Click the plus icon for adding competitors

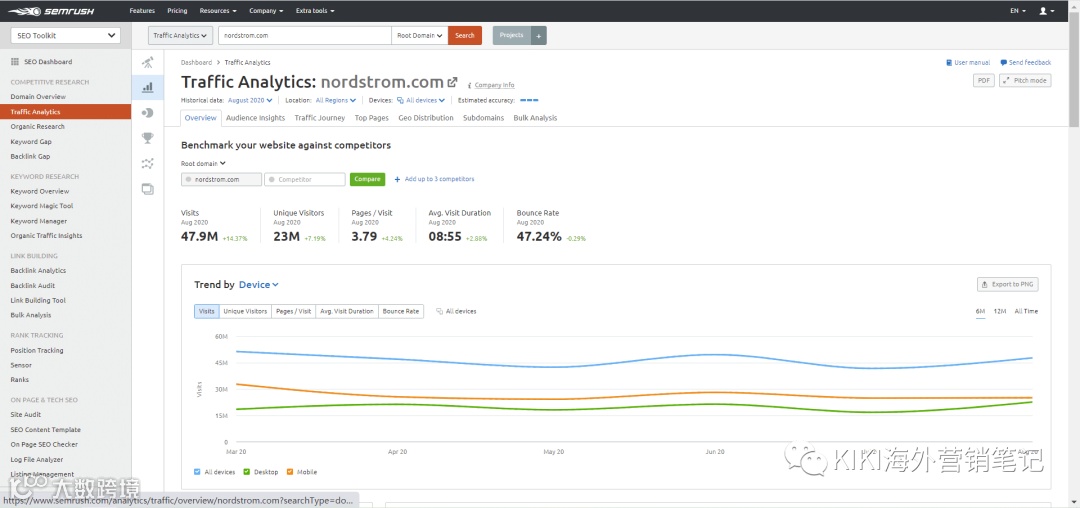397,179
